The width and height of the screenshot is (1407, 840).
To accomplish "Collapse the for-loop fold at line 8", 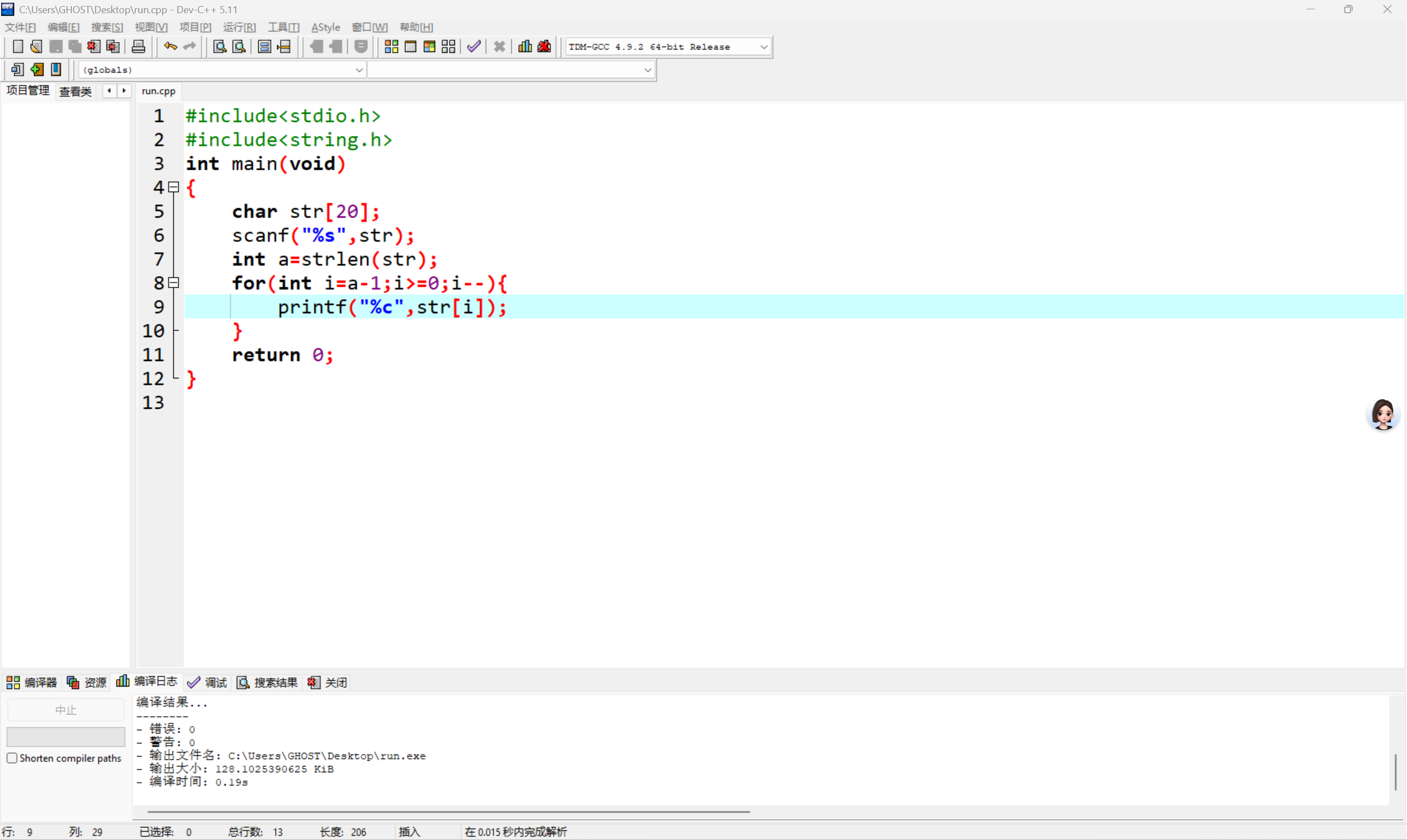I will [174, 282].
